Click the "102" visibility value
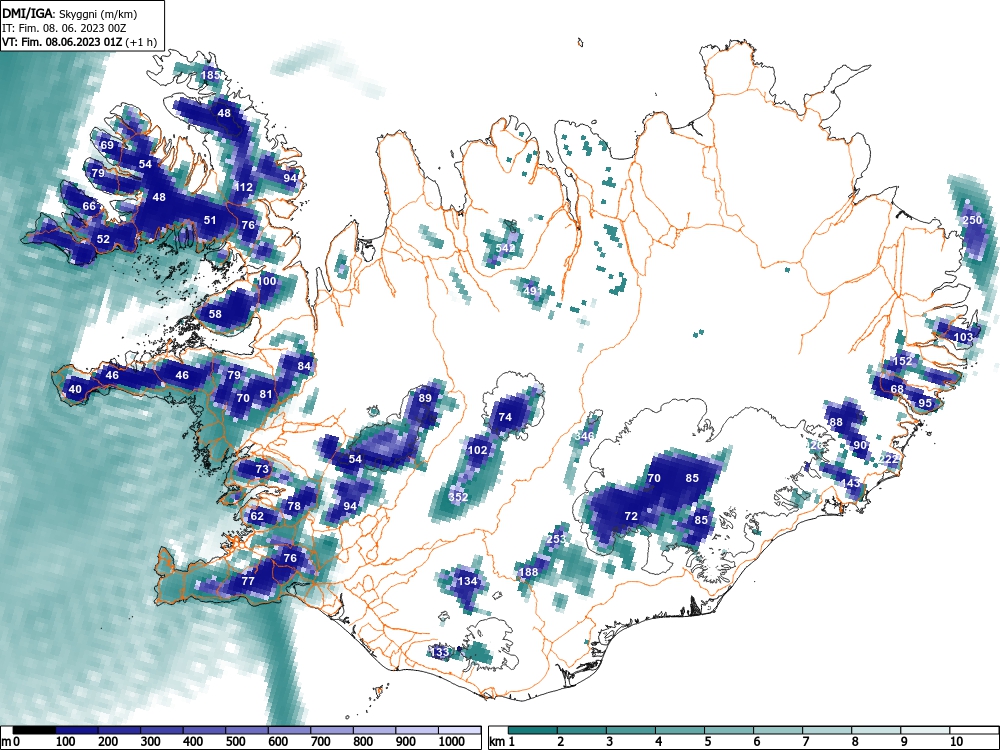1000x750 pixels. pos(478,450)
